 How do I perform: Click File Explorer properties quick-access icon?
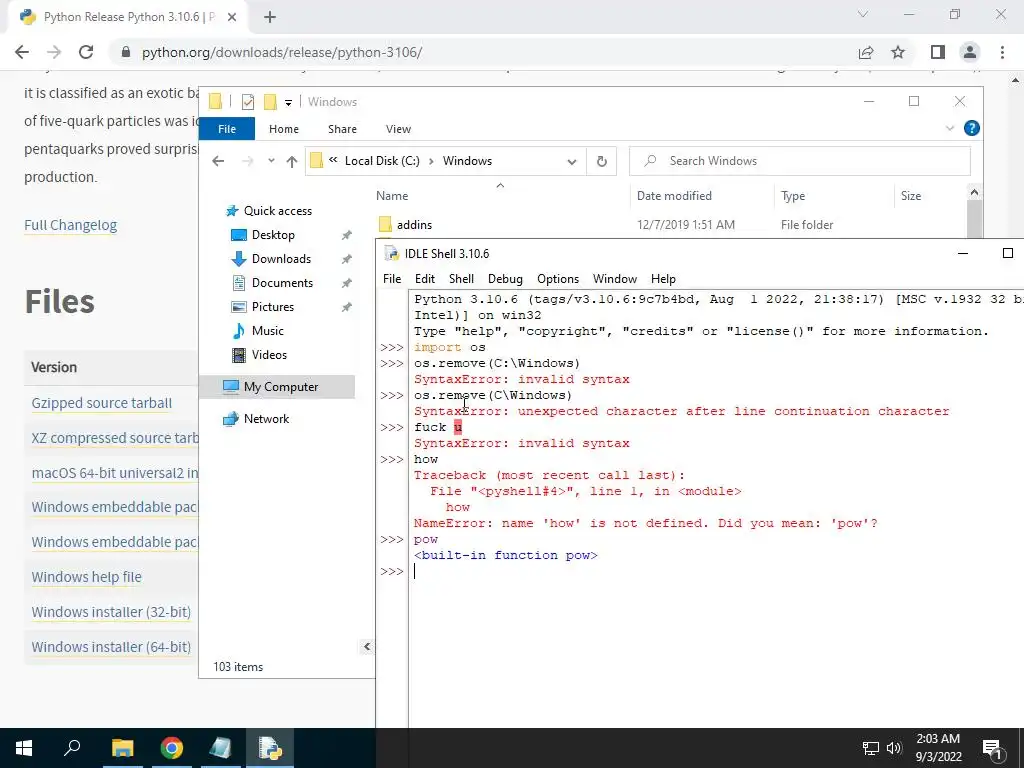[248, 102]
